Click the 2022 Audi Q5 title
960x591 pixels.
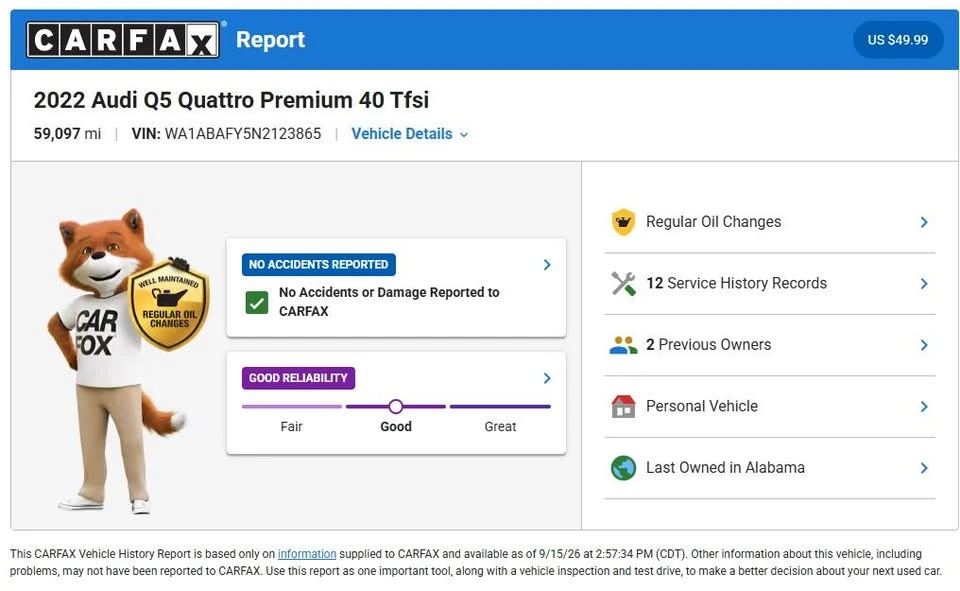[x=231, y=100]
